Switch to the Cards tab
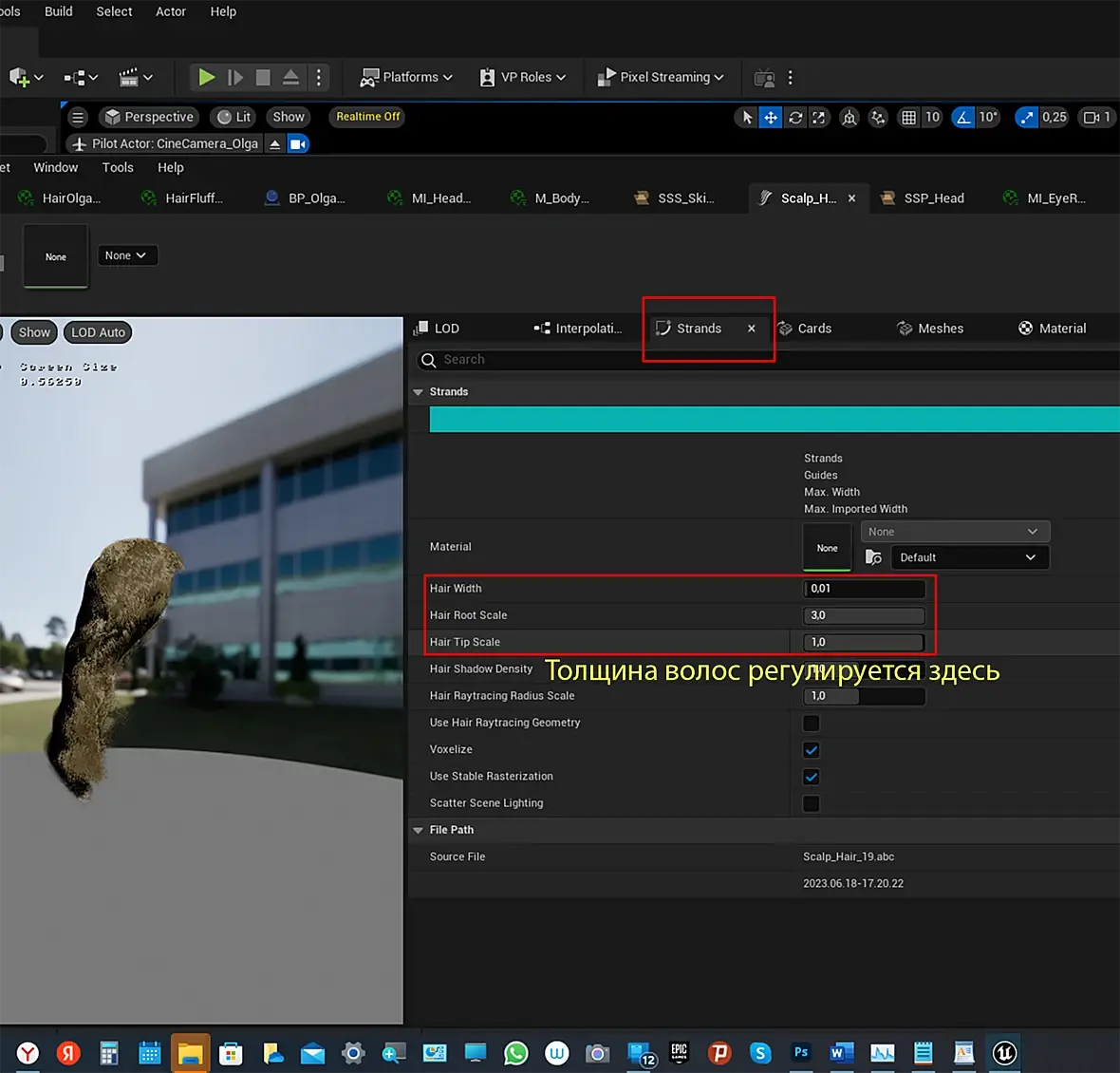This screenshot has height=1073, width=1120. click(813, 329)
